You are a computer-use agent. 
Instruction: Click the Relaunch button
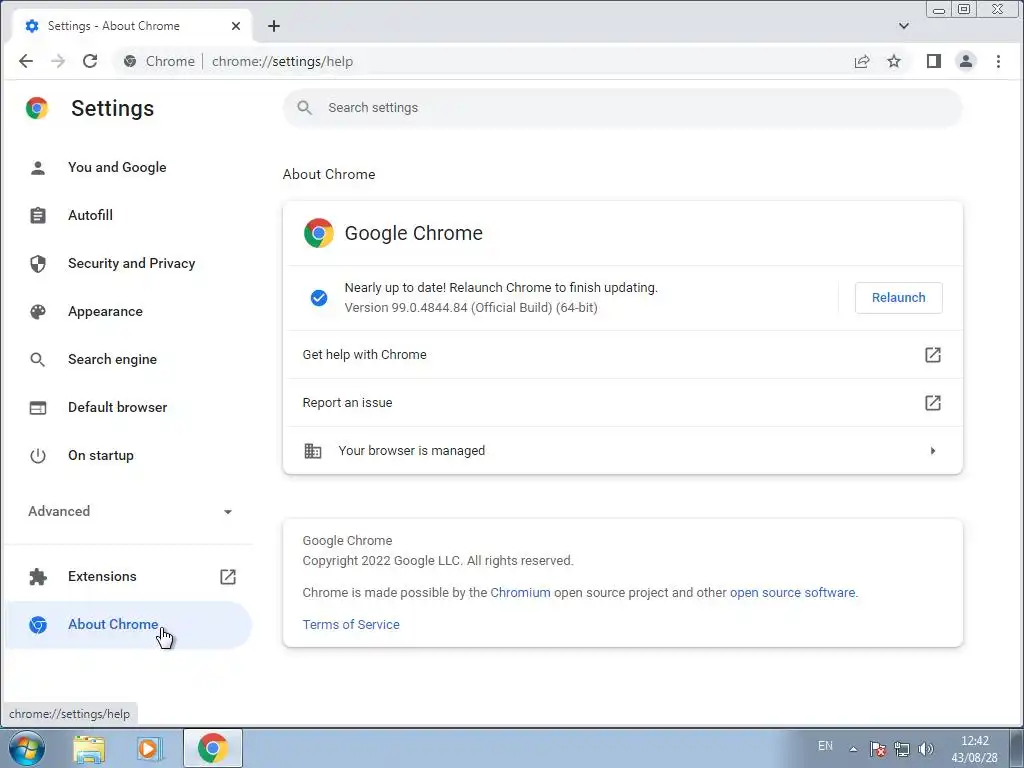(899, 298)
